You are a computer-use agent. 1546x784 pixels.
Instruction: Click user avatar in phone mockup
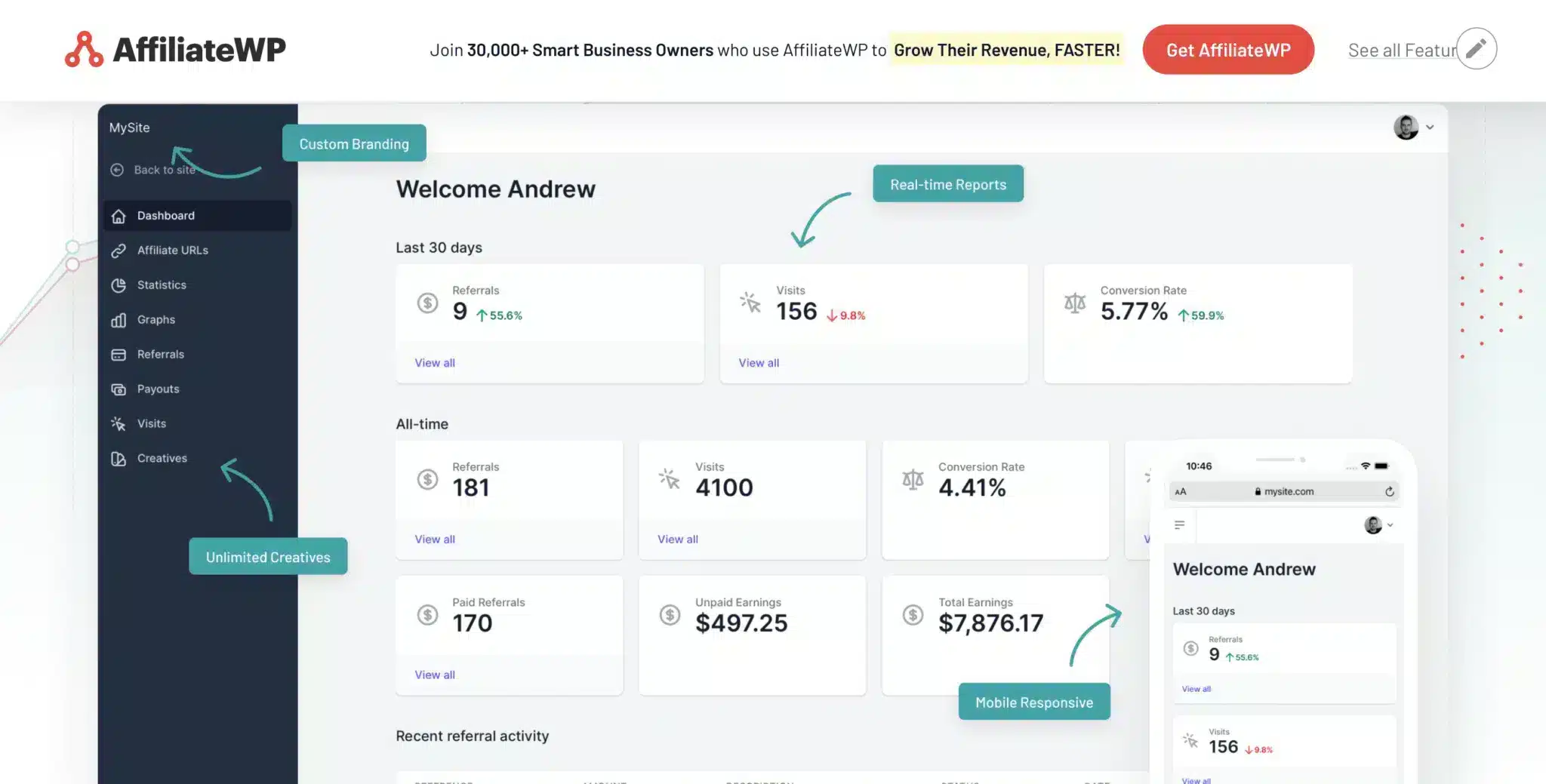coord(1373,524)
